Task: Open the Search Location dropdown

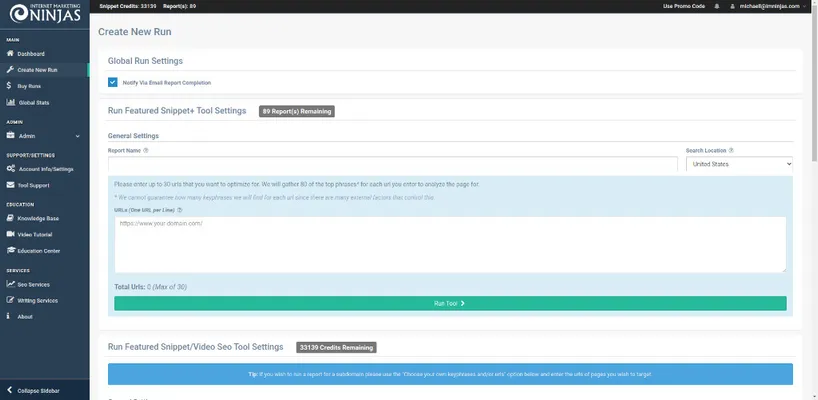Action: tap(739, 163)
